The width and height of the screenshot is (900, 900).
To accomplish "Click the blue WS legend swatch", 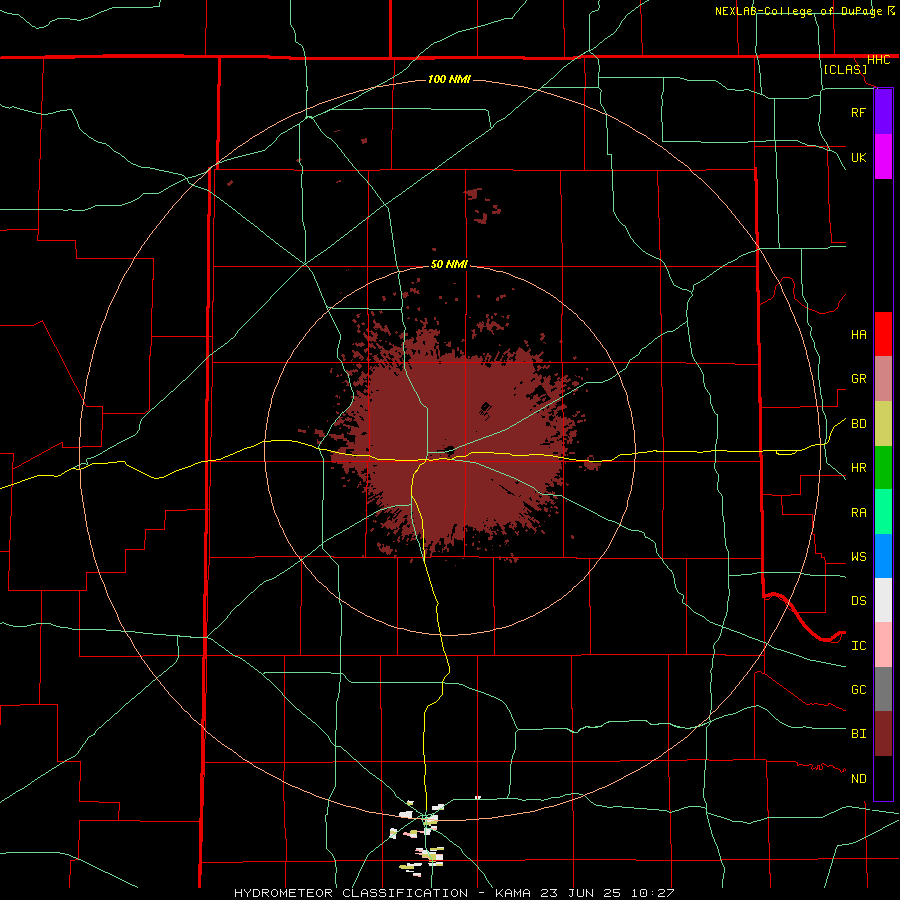I will [x=883, y=556].
